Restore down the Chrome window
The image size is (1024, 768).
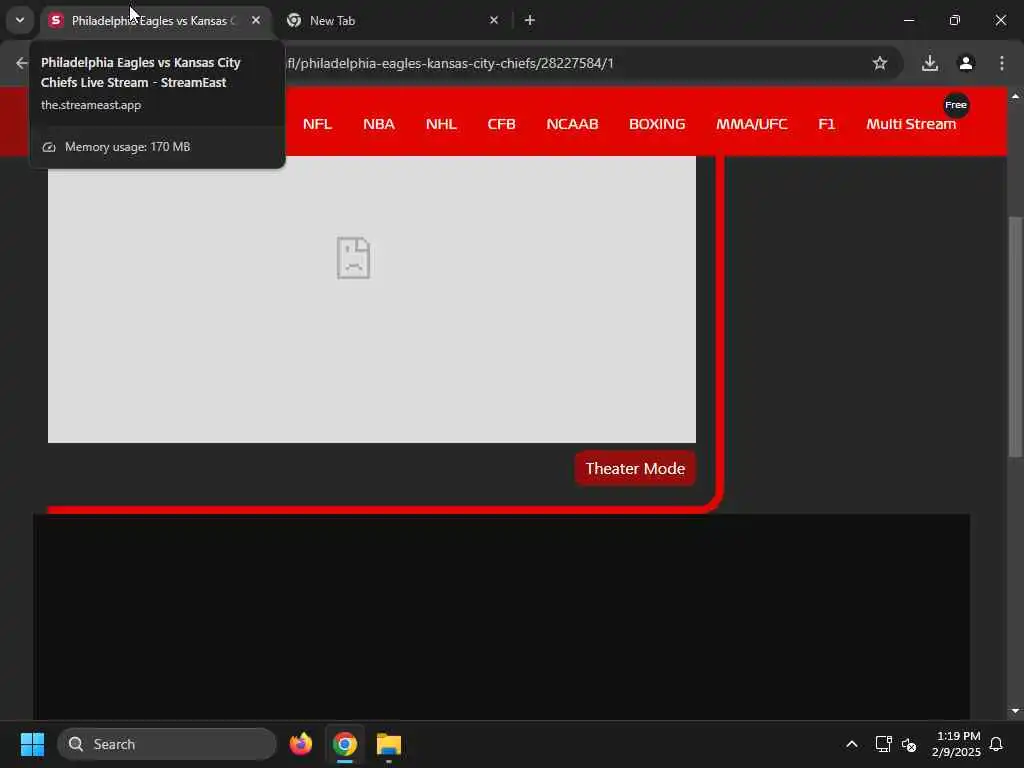coord(955,20)
